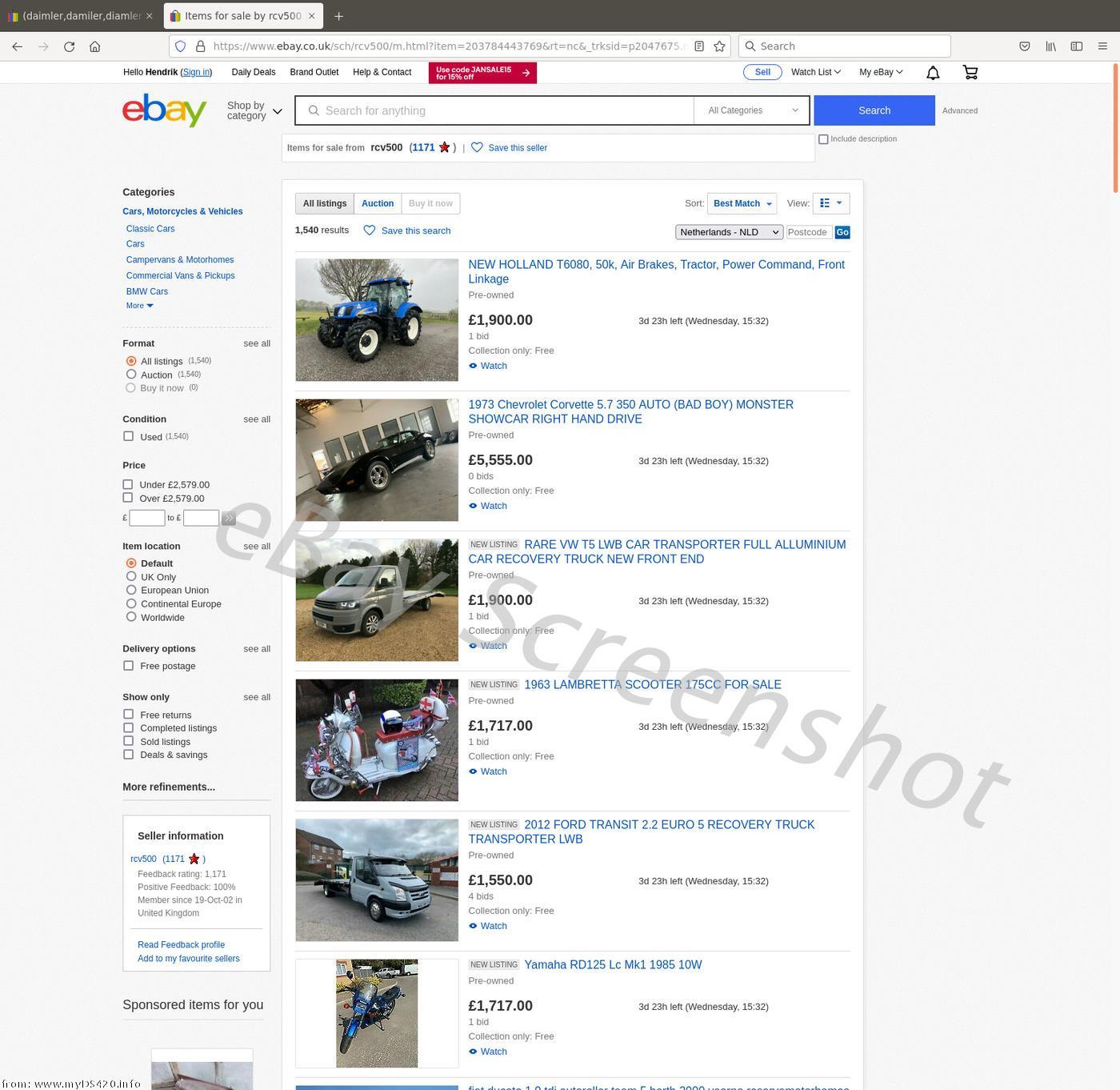Open the Best Match sort dropdown

click(742, 203)
